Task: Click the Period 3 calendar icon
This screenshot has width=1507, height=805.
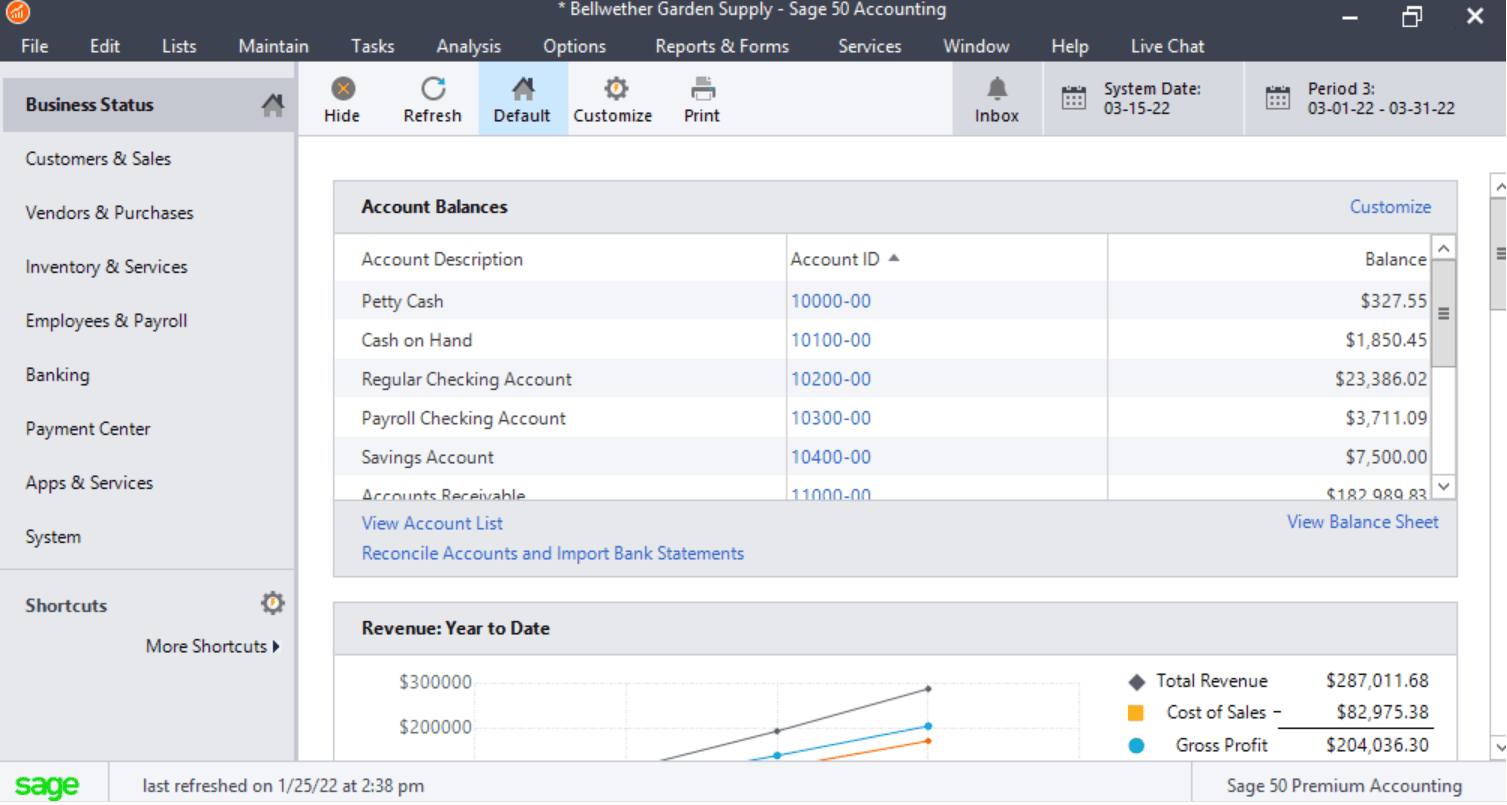Action: [x=1277, y=98]
